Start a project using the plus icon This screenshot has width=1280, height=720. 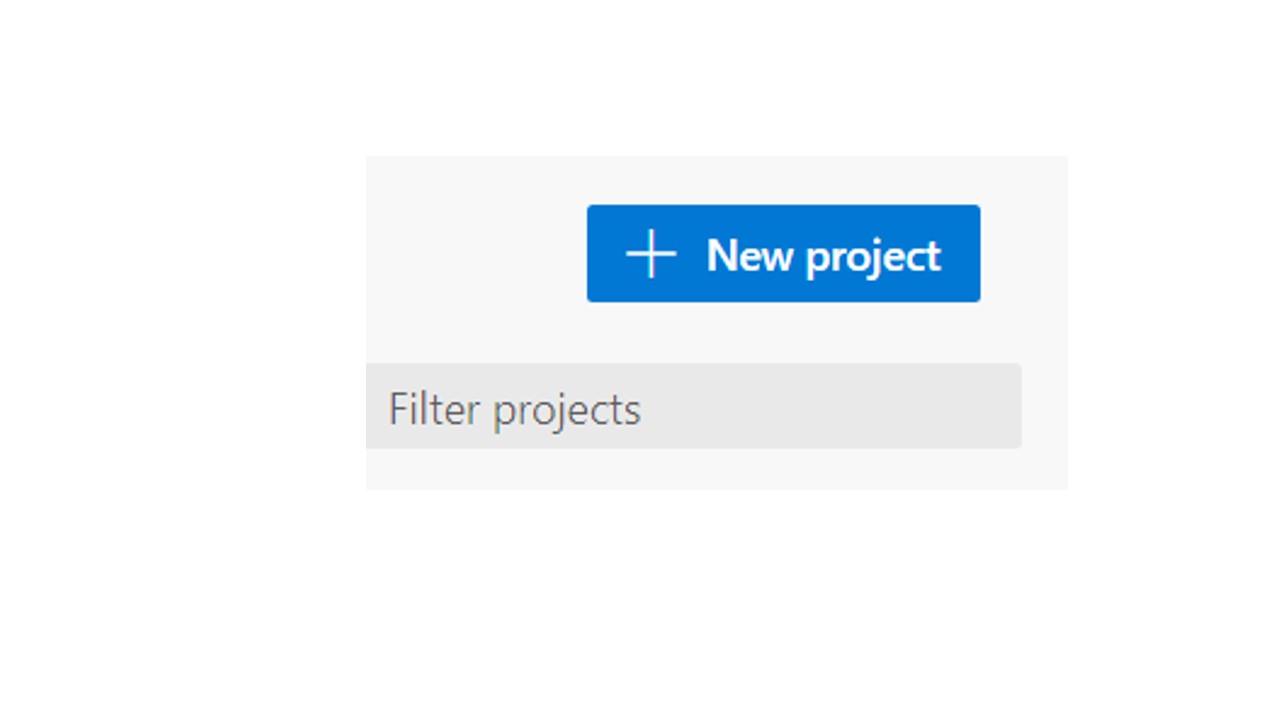(651, 254)
